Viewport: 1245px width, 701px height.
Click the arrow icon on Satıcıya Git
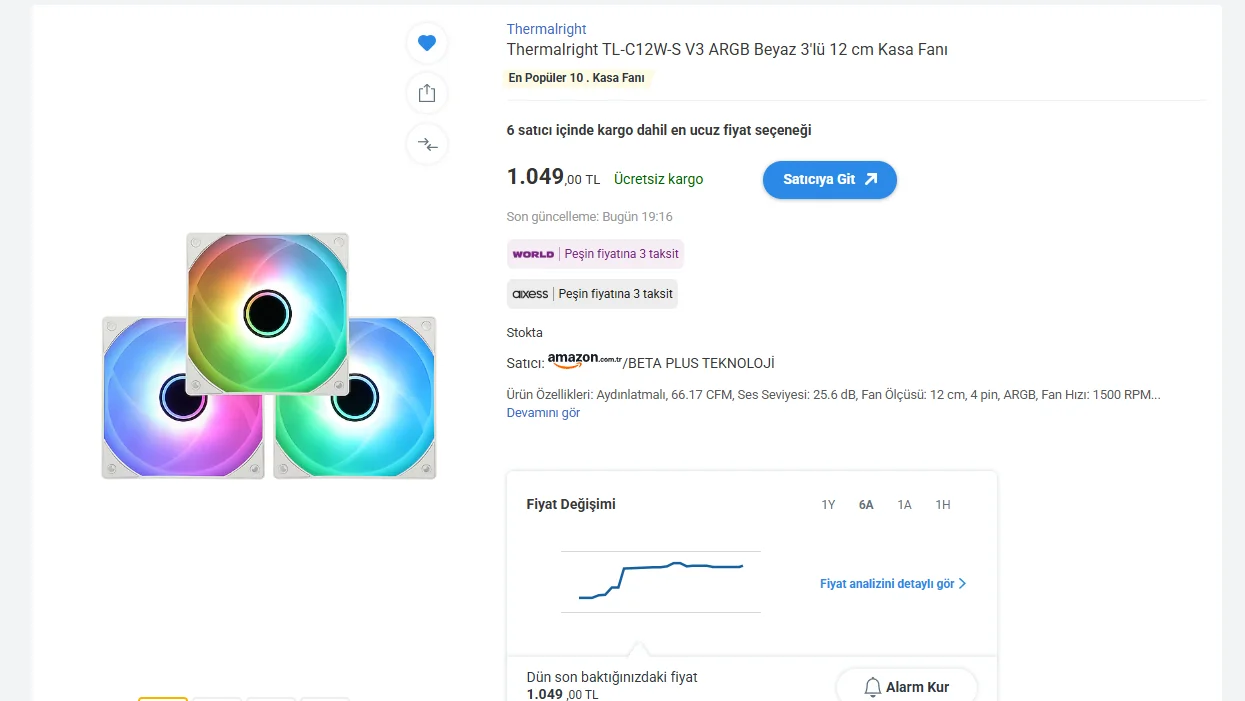[x=871, y=180]
